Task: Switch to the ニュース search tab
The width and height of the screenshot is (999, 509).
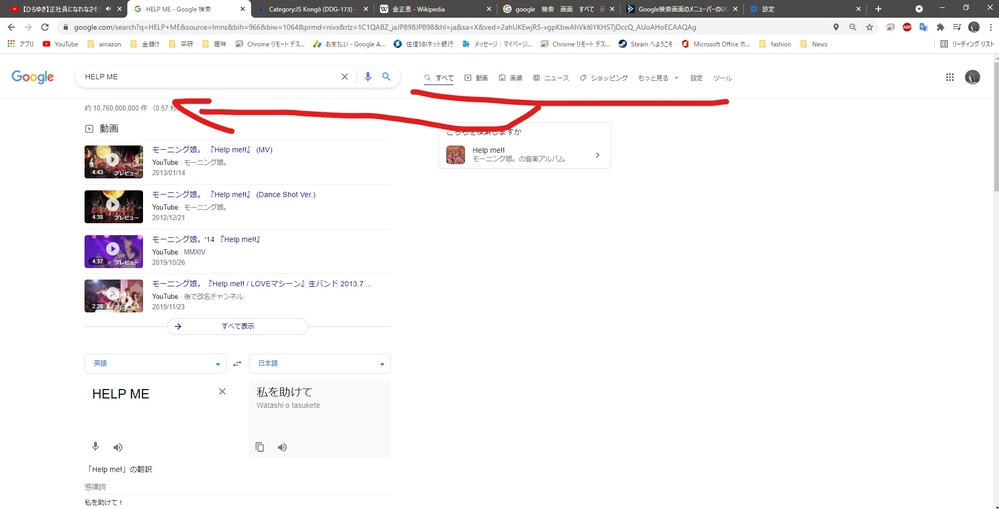Action: point(551,78)
